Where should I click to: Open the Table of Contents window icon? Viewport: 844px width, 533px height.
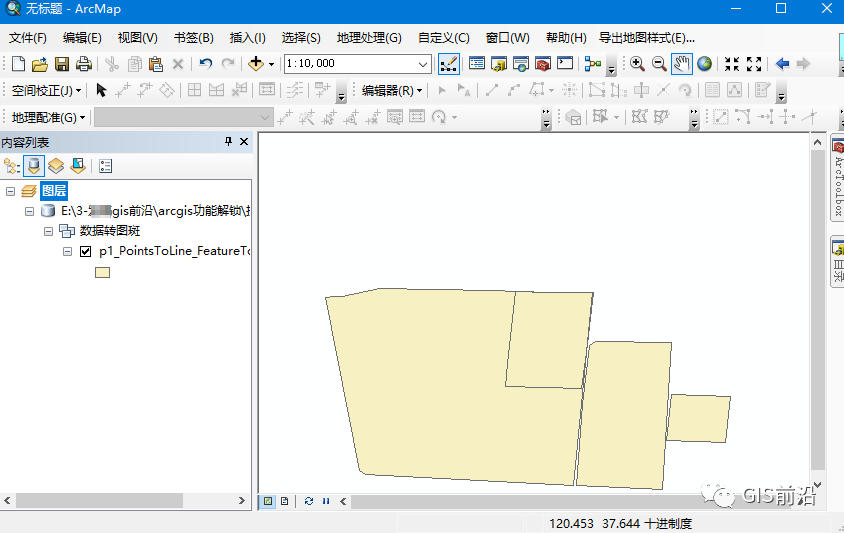(477, 64)
